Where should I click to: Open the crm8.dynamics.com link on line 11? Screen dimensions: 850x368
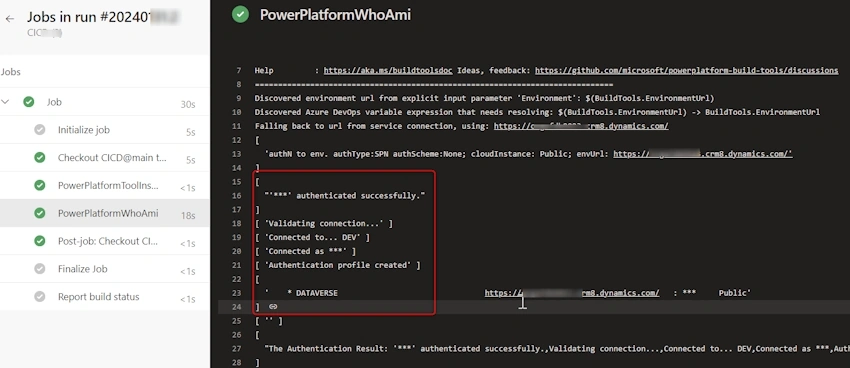[581, 126]
